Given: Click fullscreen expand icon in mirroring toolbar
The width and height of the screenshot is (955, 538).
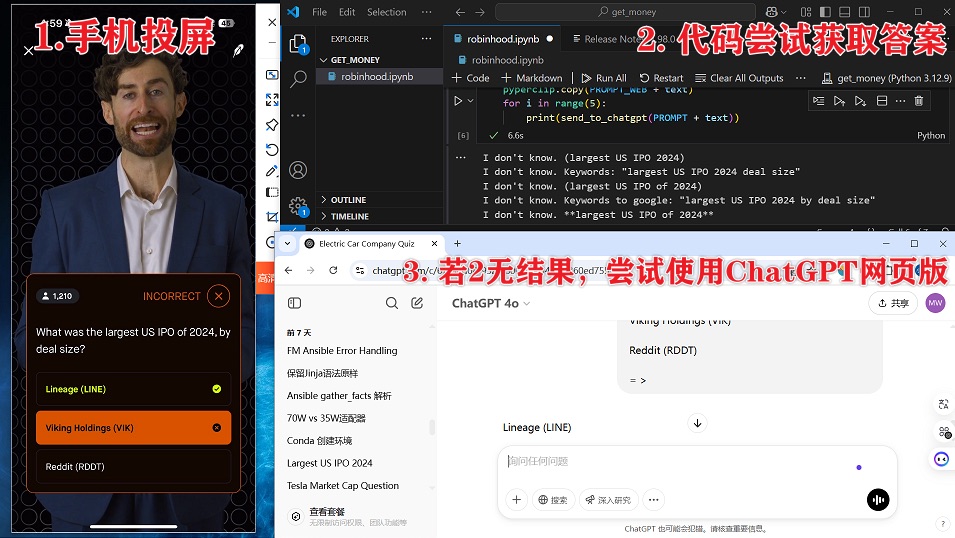Looking at the screenshot, I should point(272,99).
